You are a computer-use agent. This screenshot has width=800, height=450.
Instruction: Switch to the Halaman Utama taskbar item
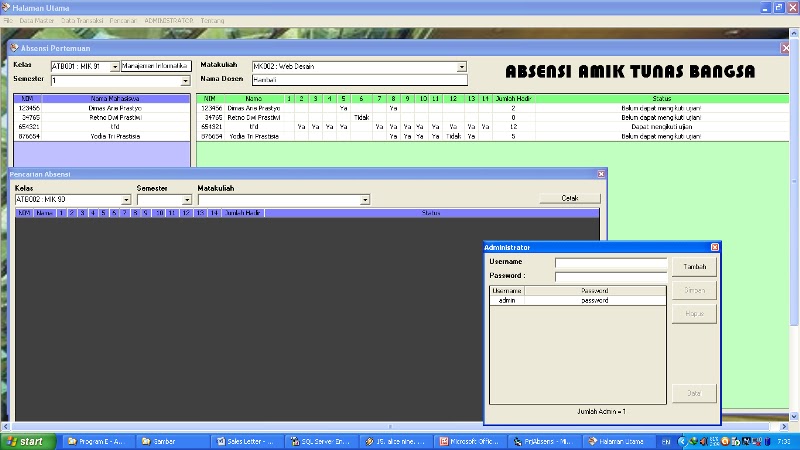click(619, 441)
